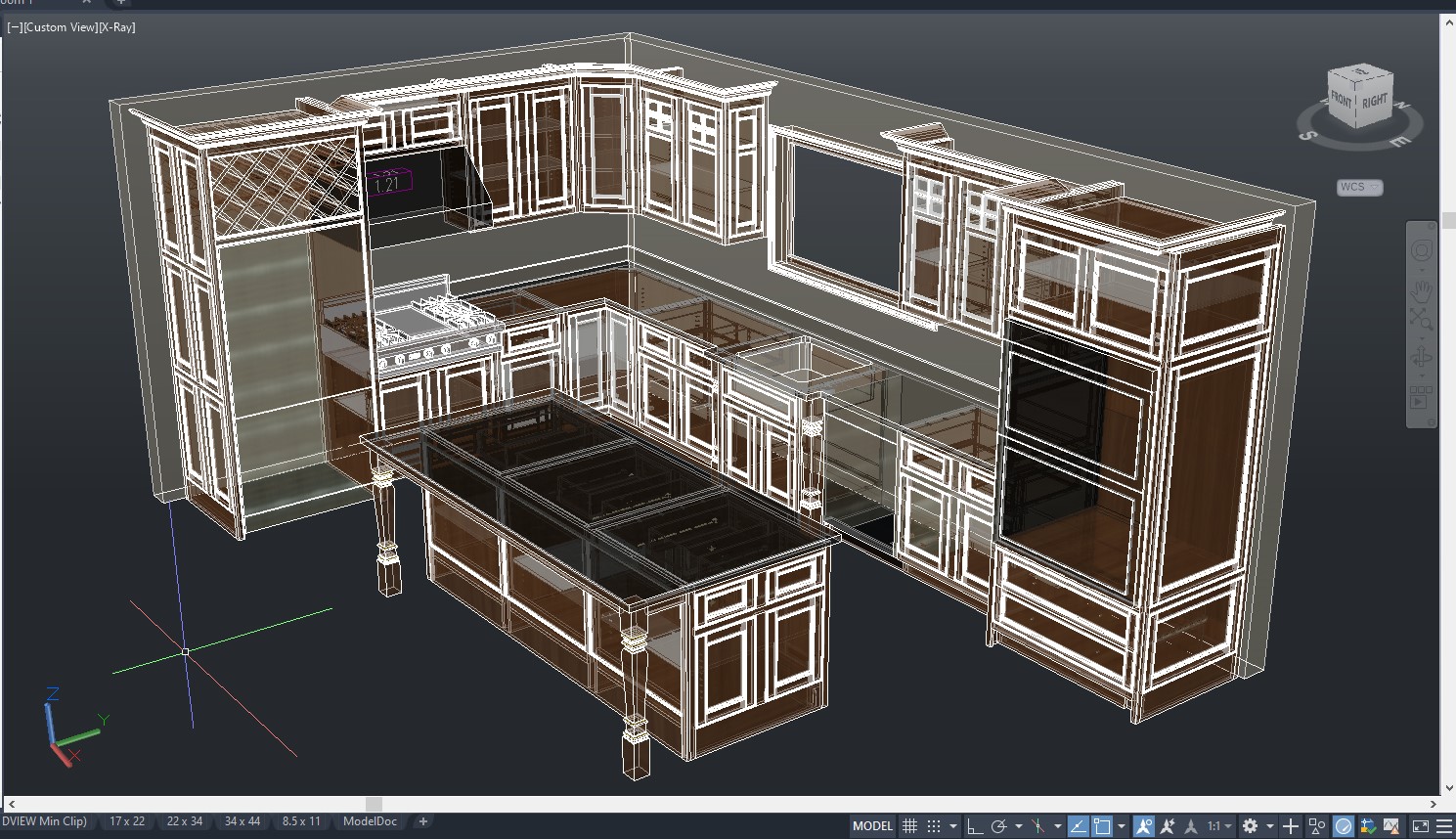Toggle snap mode dots icon

[934, 826]
